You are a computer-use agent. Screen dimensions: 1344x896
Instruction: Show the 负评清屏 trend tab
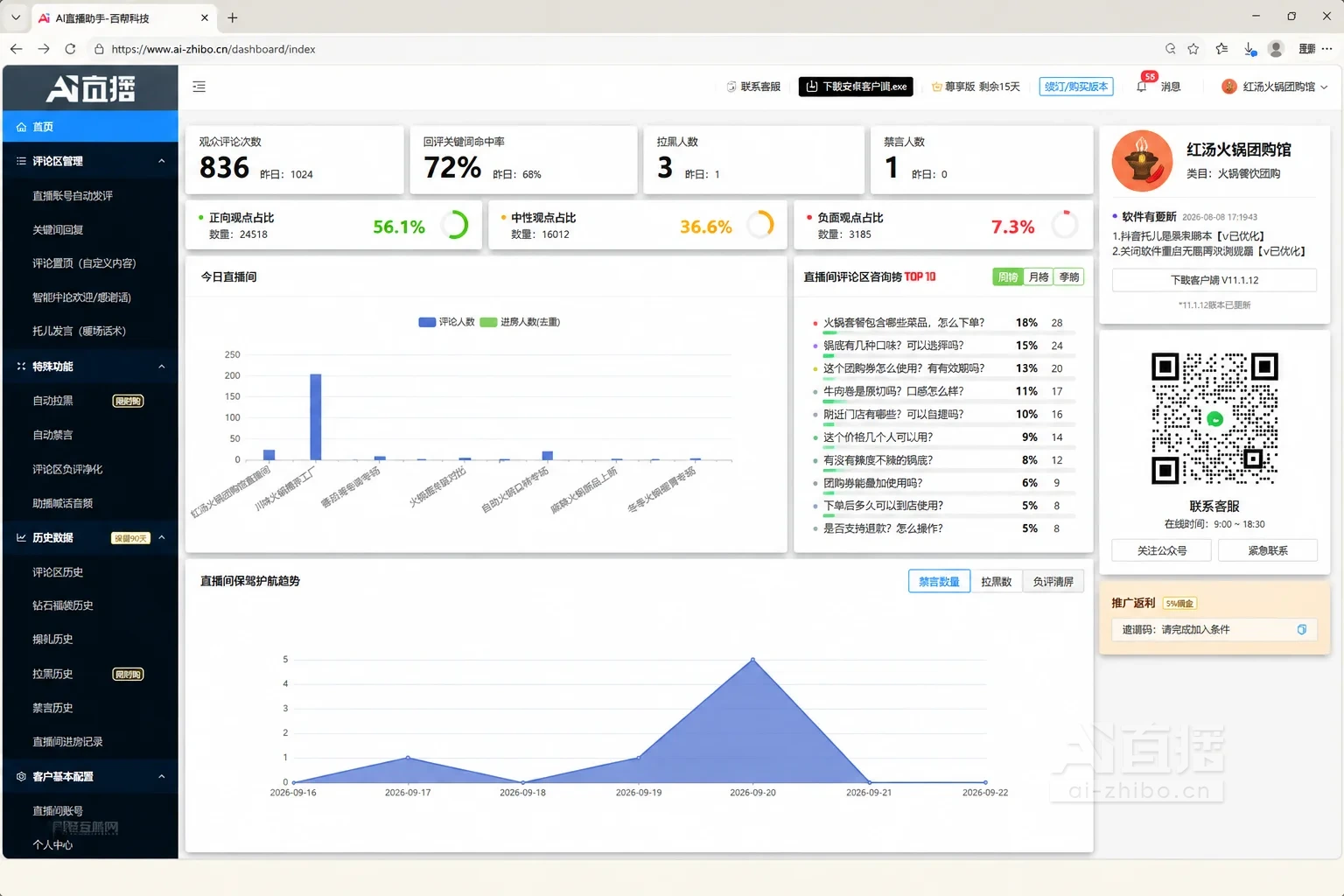1053,582
